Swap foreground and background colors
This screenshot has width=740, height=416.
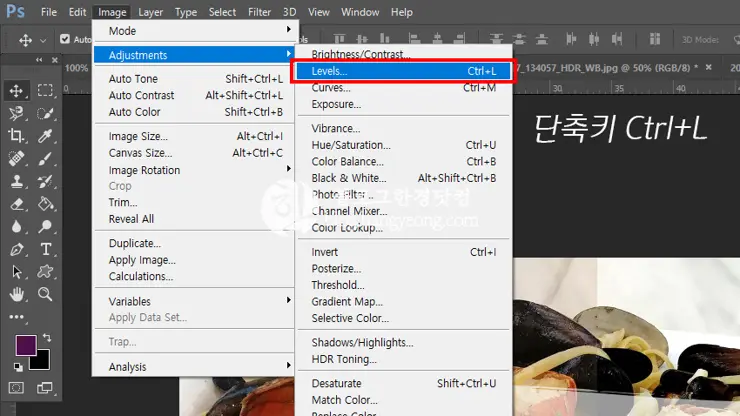pos(46,339)
